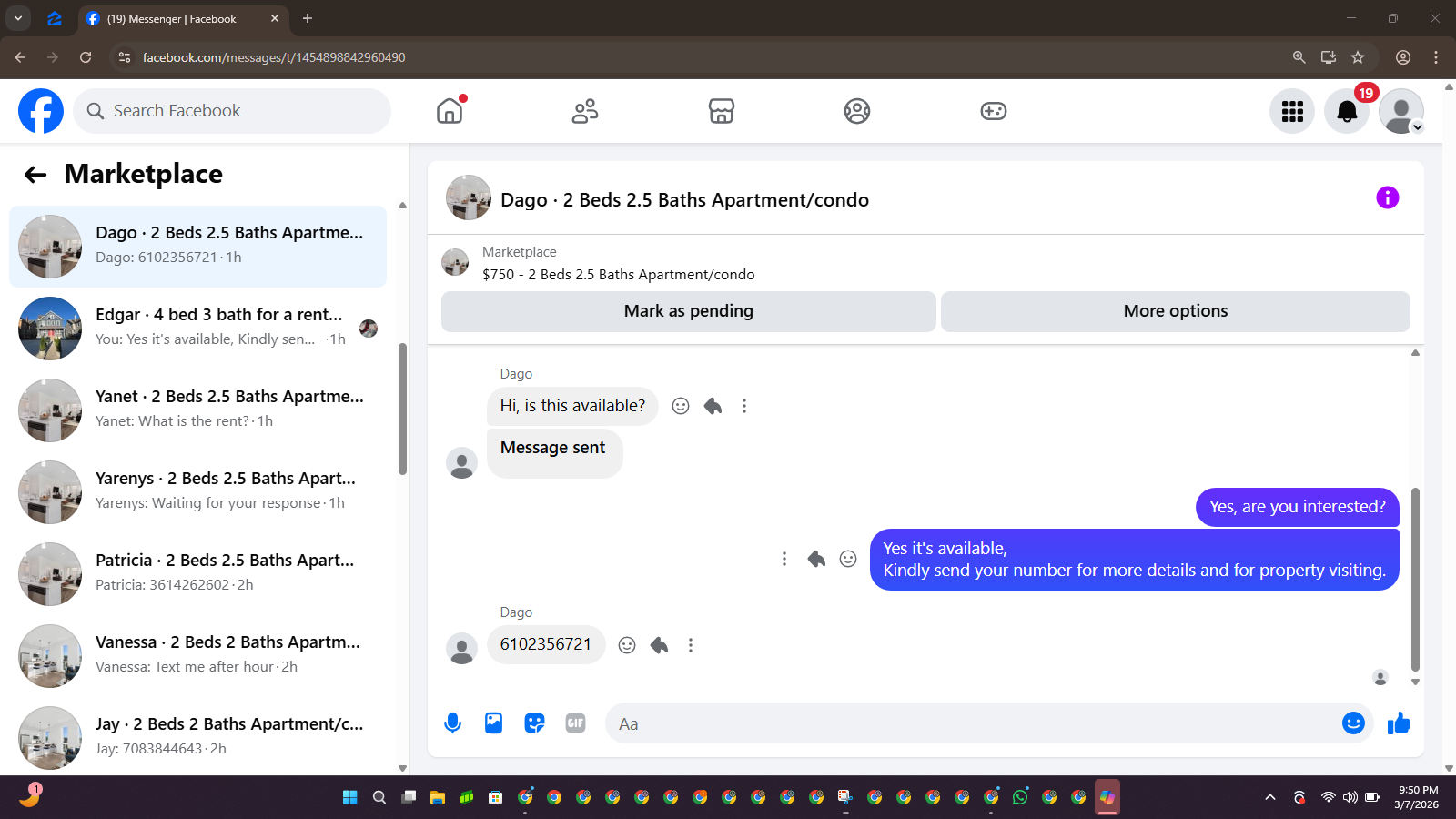The image size is (1456, 819).
Task: Click the '$750 - 2 Beds 2.5 Baths' listing text
Action: click(x=619, y=275)
